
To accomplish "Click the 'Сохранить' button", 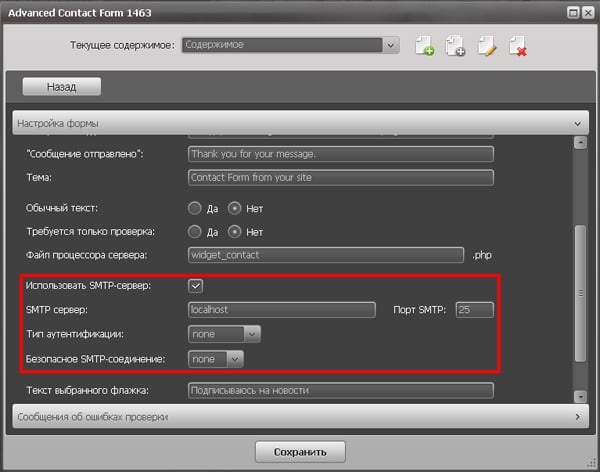I will [x=300, y=450].
